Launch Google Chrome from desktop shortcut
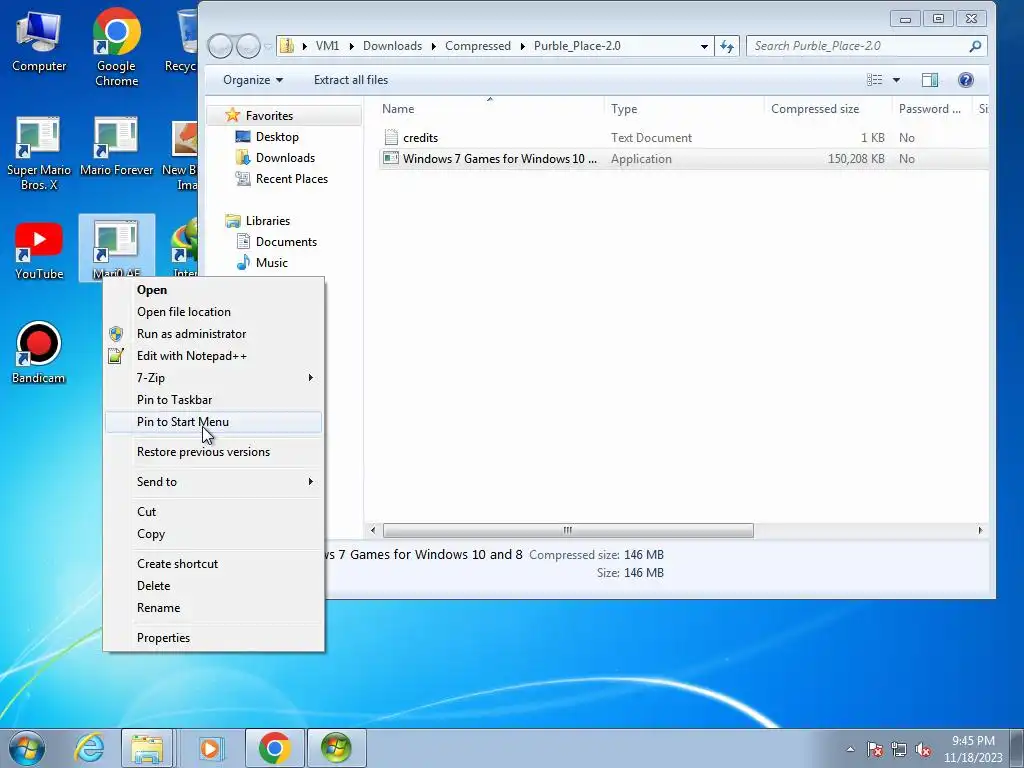The height and width of the screenshot is (768, 1024). pos(116,47)
